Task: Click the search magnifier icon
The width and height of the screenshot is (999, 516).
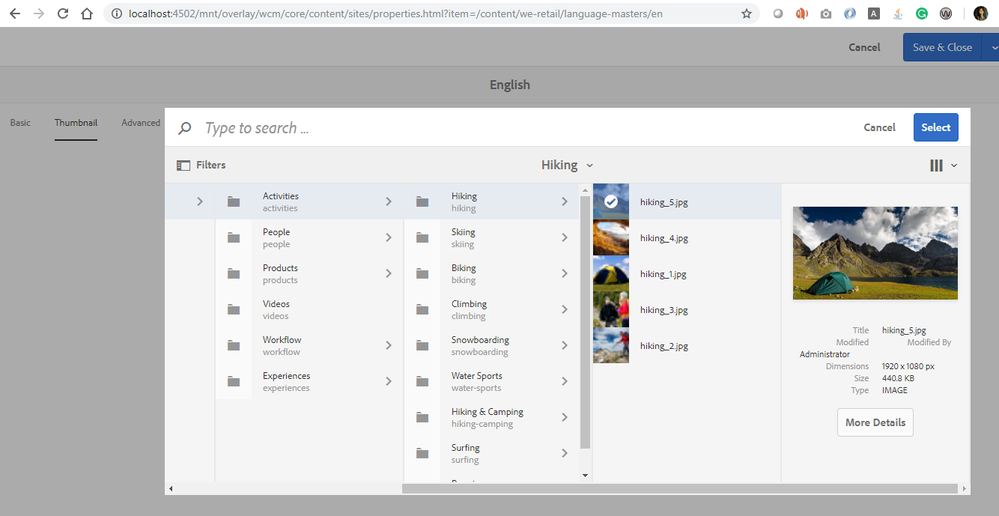Action: (x=184, y=128)
